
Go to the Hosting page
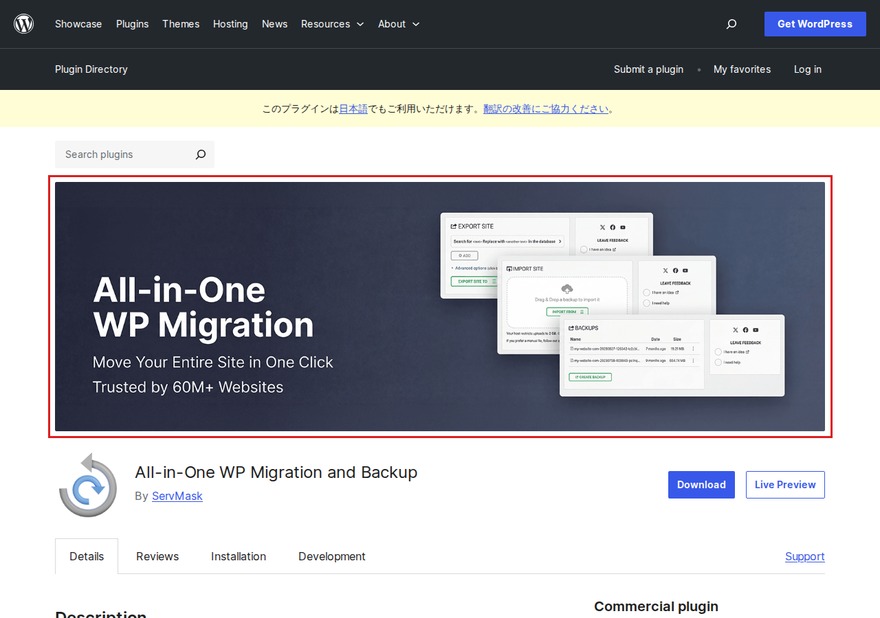coord(230,24)
